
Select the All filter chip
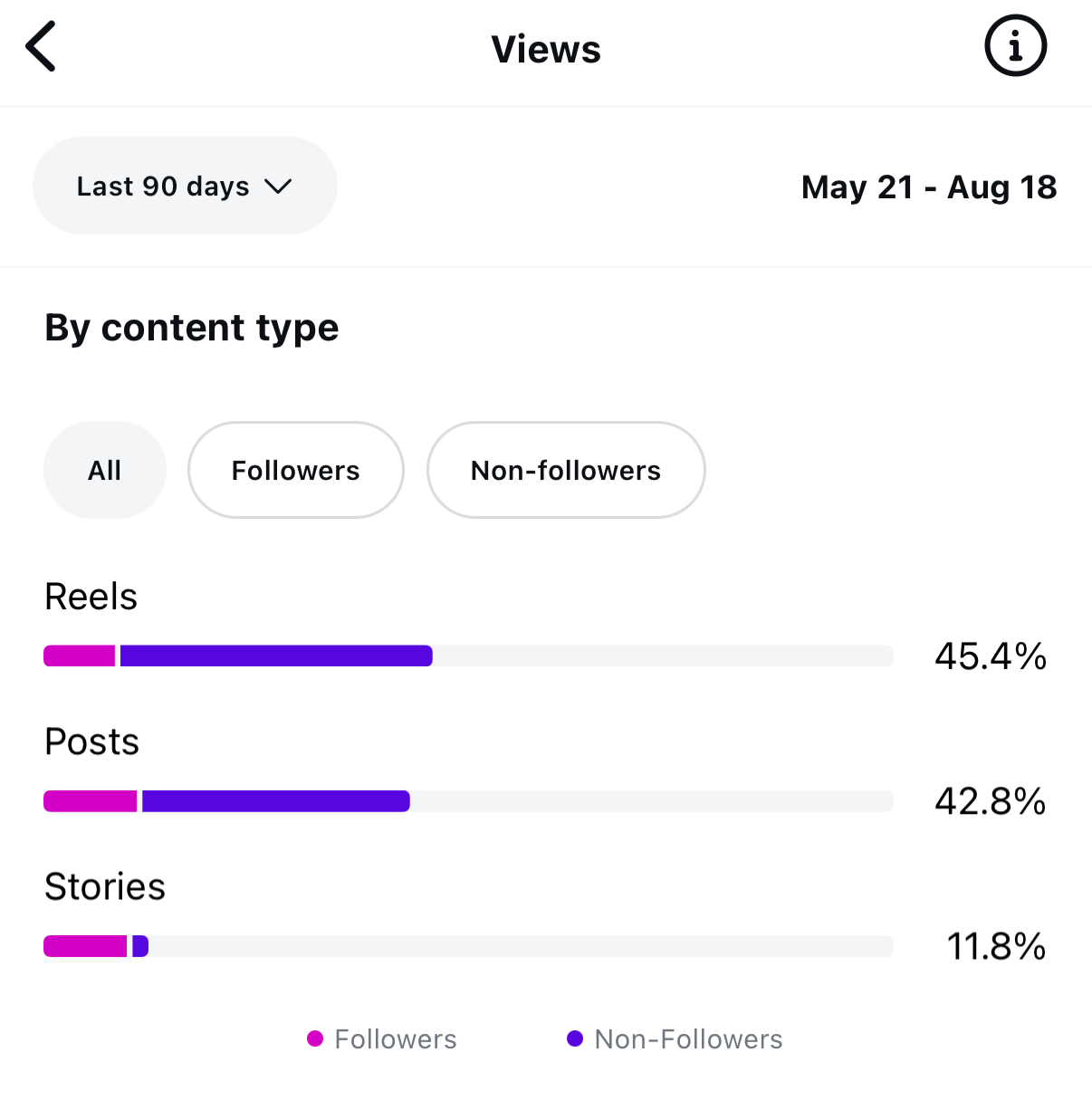[105, 470]
